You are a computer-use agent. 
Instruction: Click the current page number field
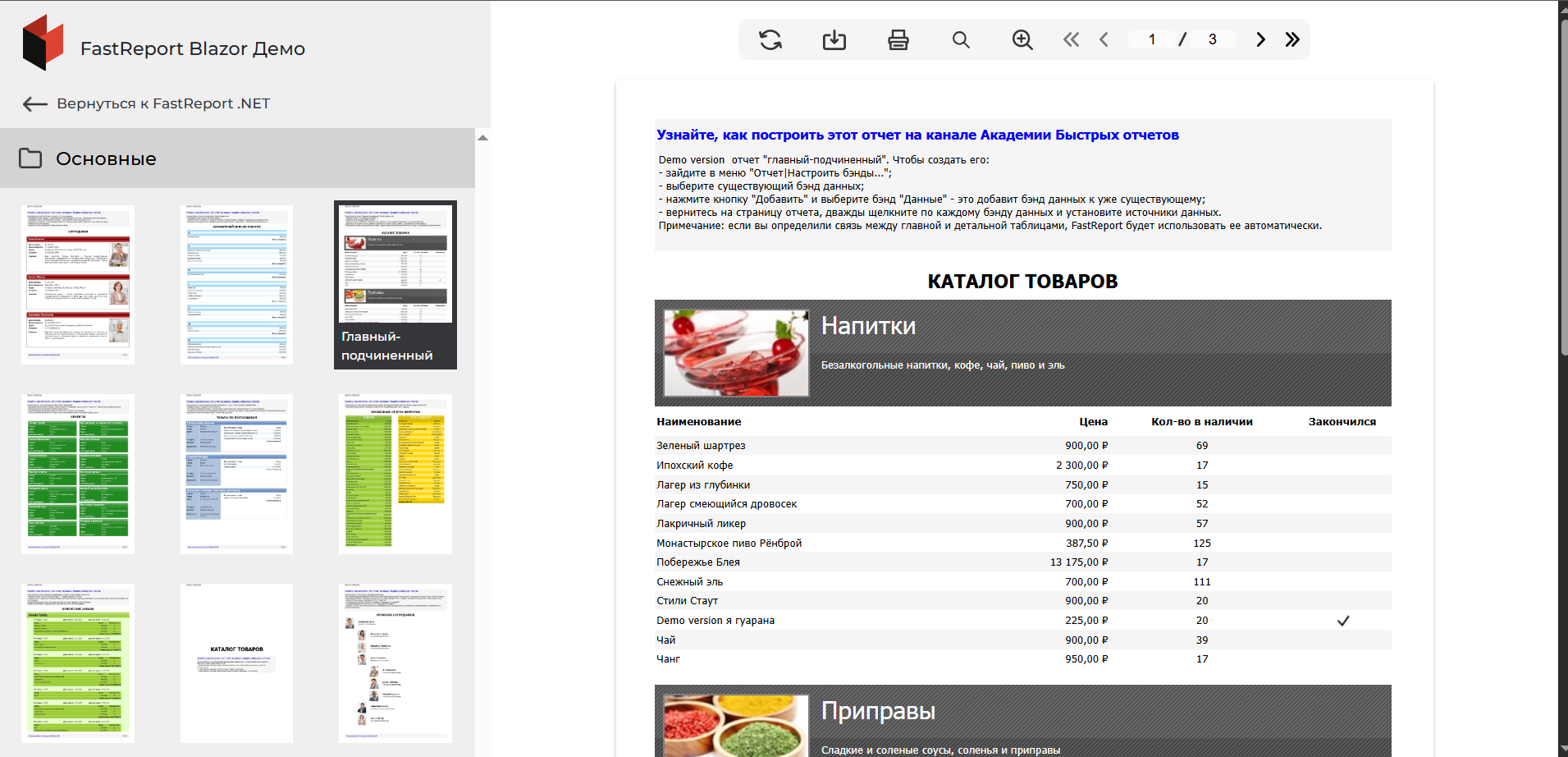pyautogui.click(x=1152, y=39)
